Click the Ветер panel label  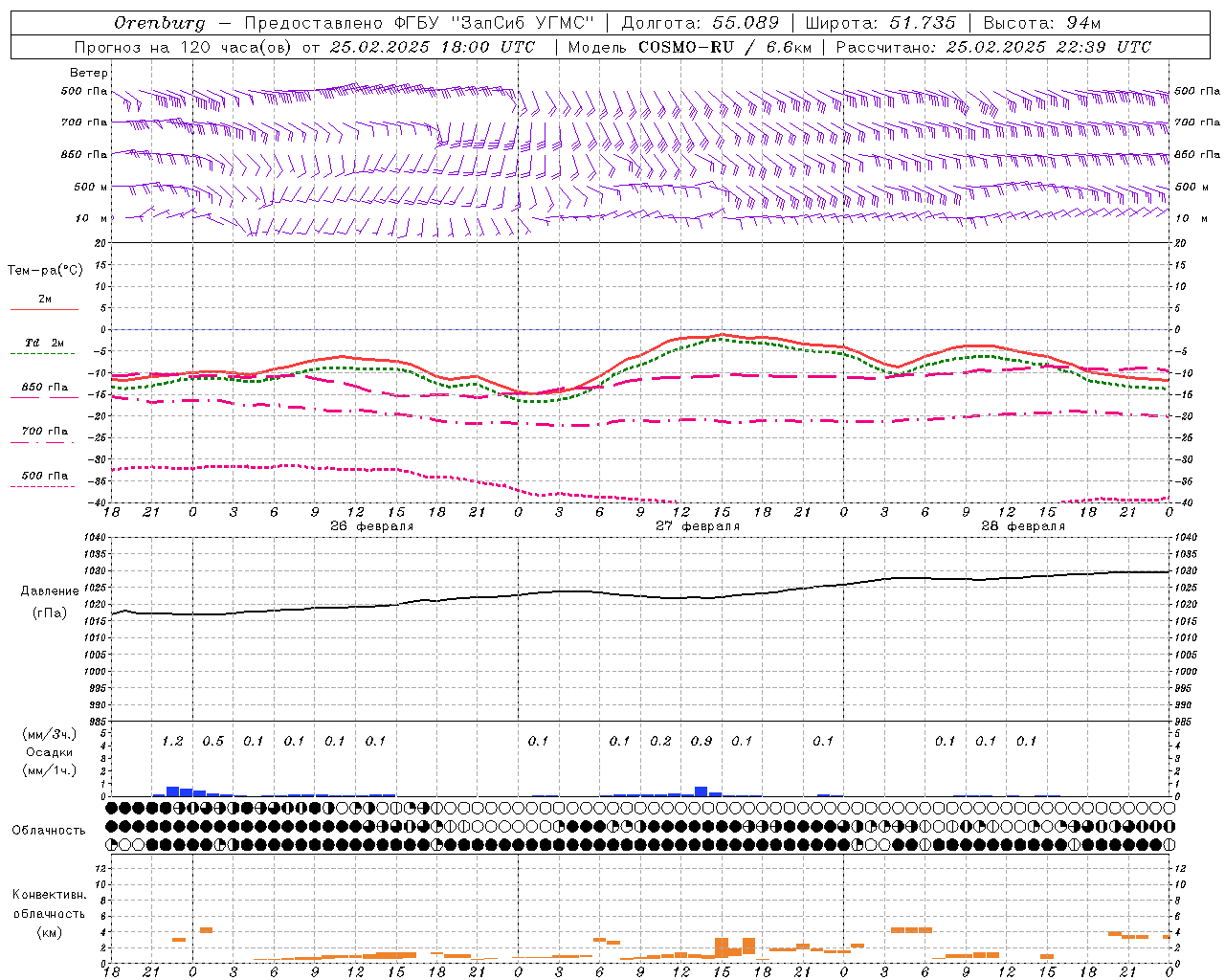[x=89, y=73]
